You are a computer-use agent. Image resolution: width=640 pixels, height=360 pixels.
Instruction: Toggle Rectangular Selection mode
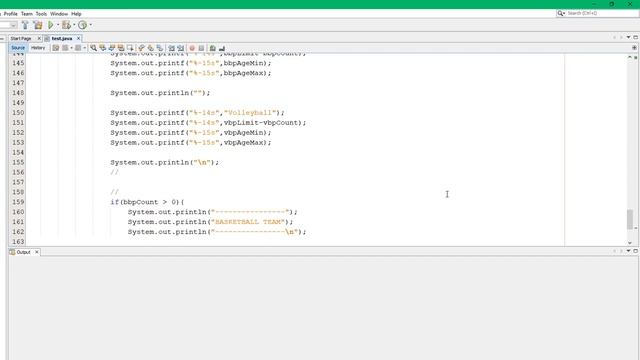(130, 48)
